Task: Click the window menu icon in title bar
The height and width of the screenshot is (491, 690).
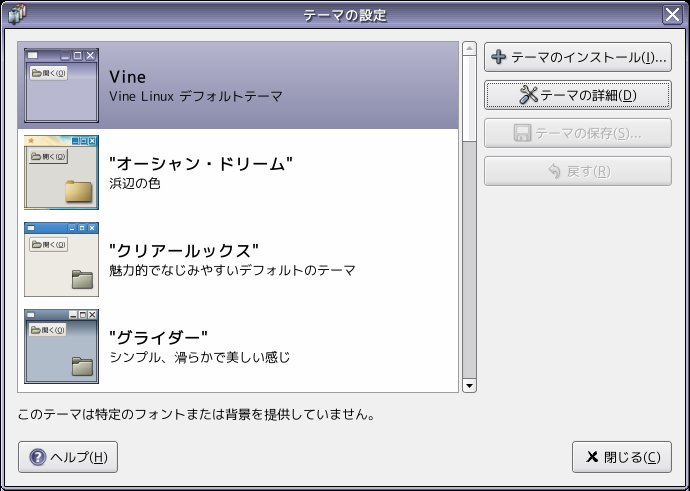Action: (17, 15)
